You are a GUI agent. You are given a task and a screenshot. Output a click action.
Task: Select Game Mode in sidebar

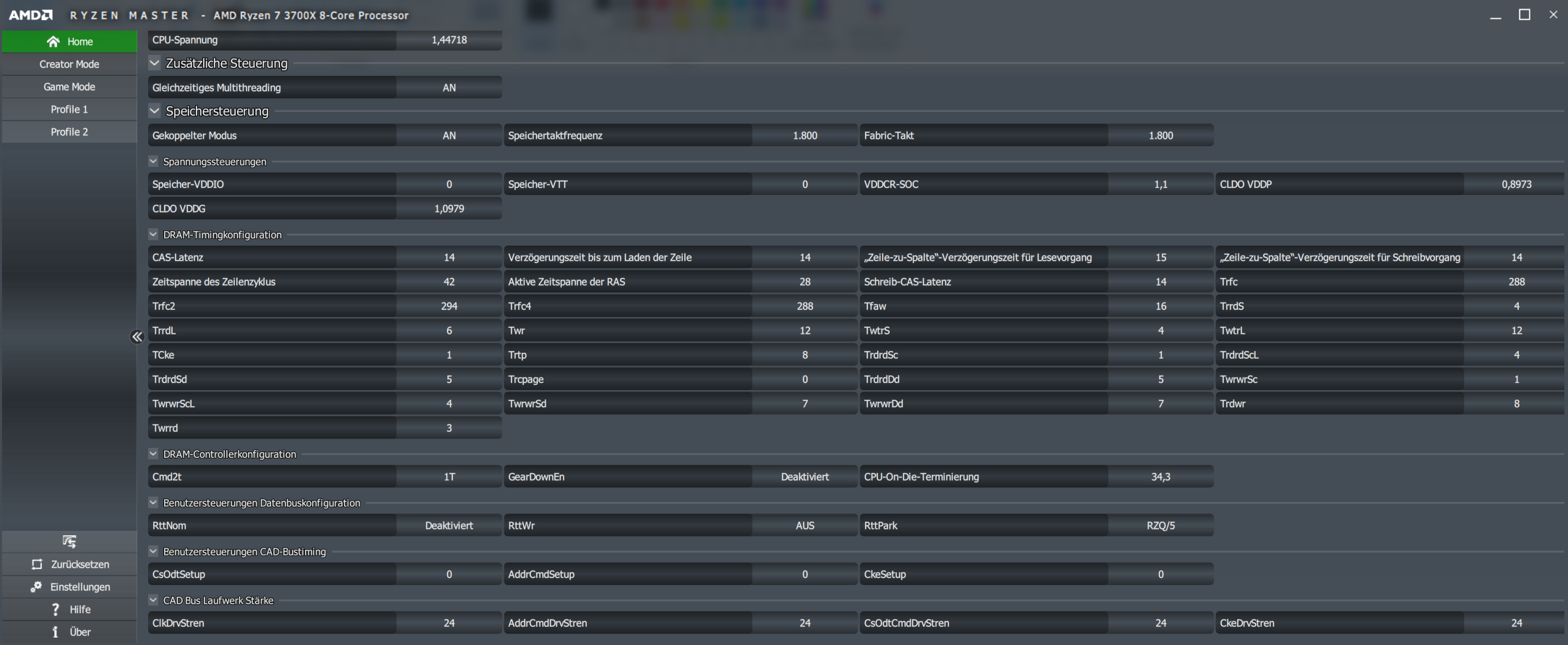tap(69, 87)
